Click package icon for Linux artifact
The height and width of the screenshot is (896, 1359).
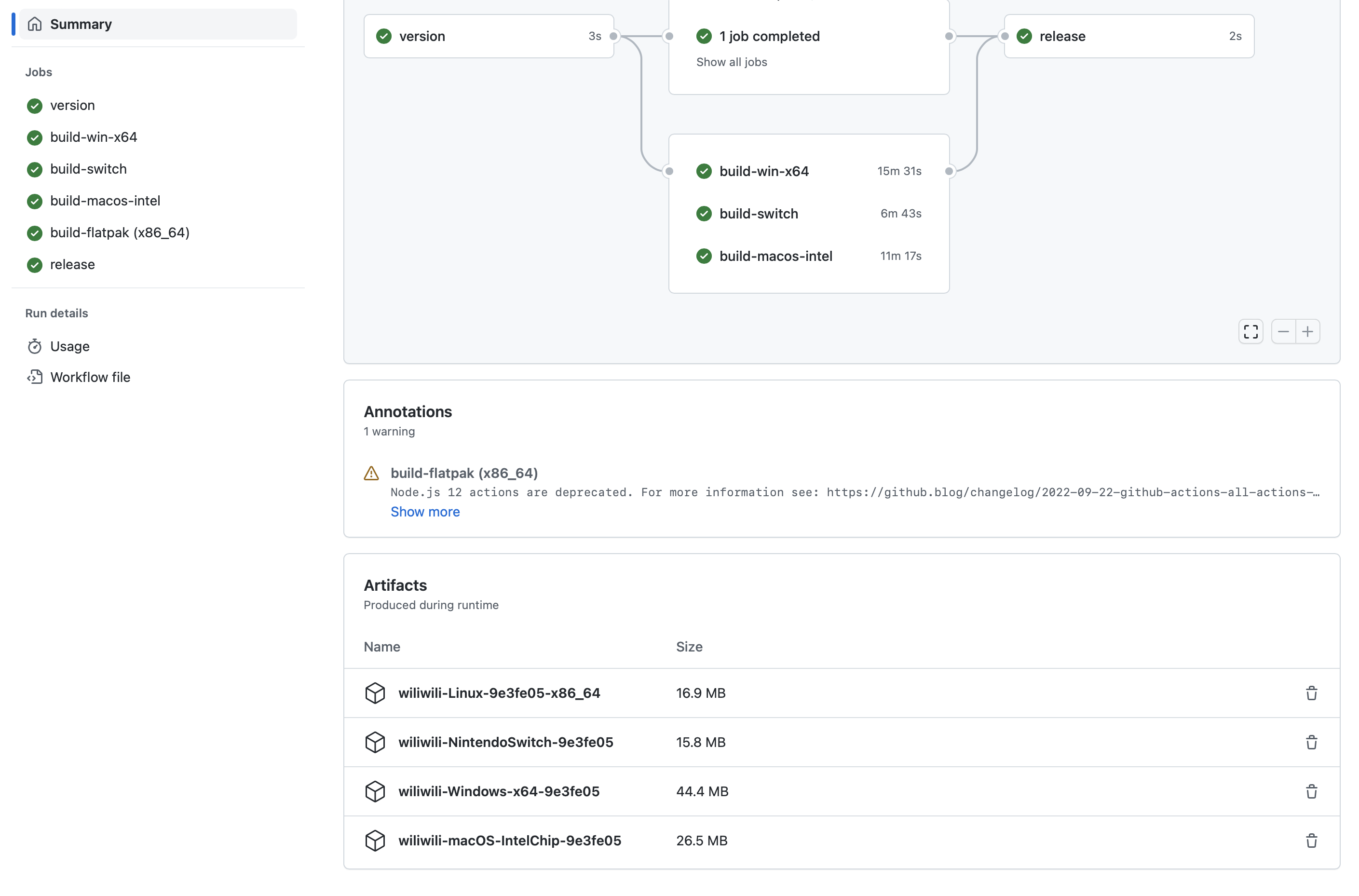(x=376, y=693)
